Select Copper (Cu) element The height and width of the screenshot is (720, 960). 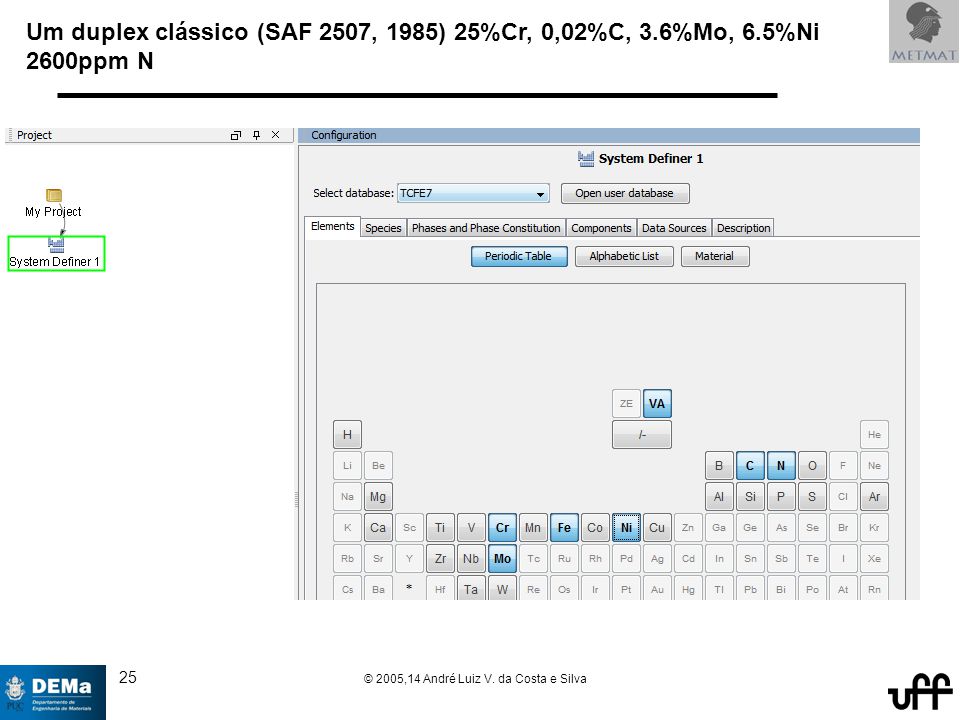[657, 528]
